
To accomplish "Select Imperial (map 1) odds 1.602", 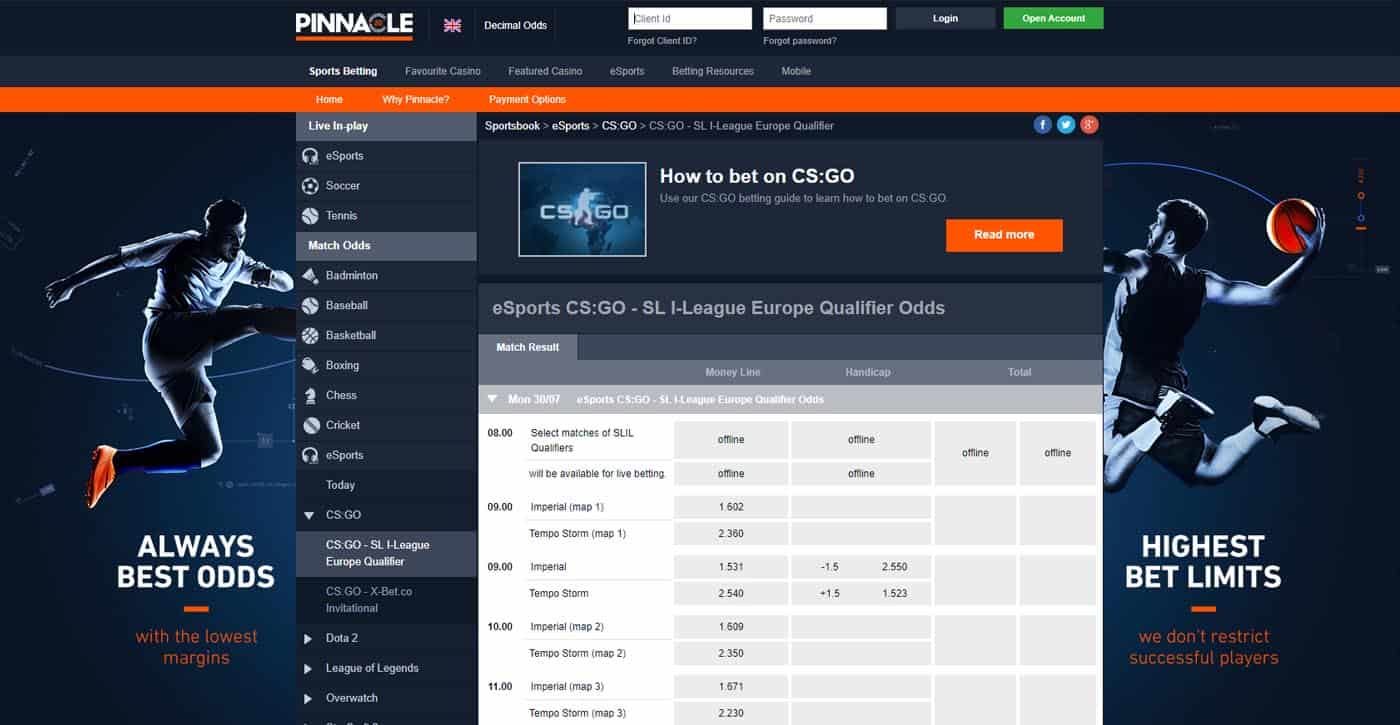I will tap(731, 507).
